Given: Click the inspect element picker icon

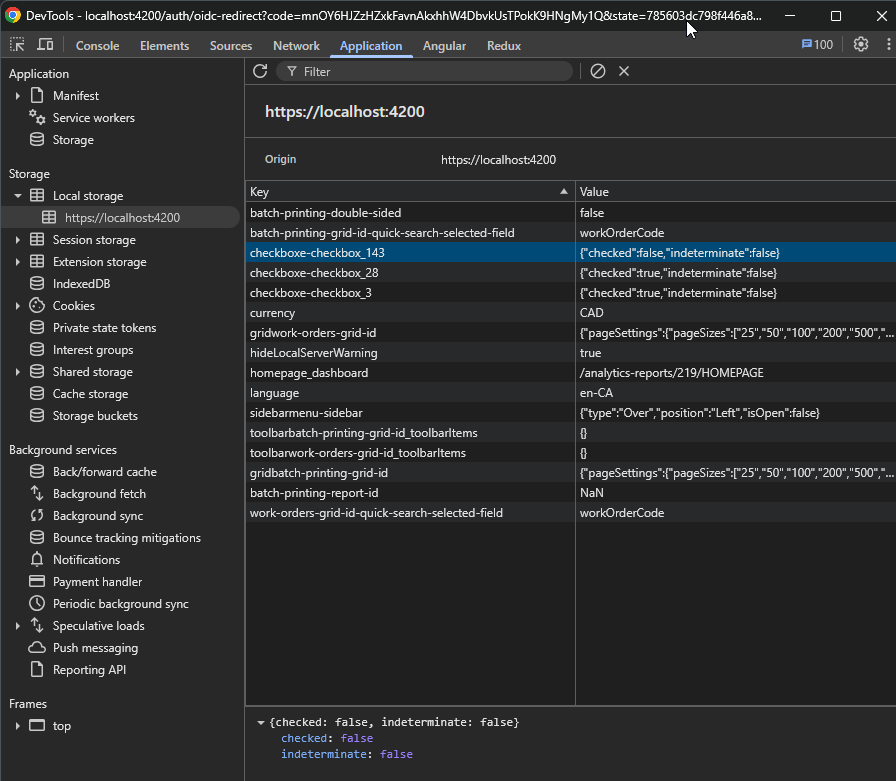Looking at the screenshot, I should tap(18, 45).
